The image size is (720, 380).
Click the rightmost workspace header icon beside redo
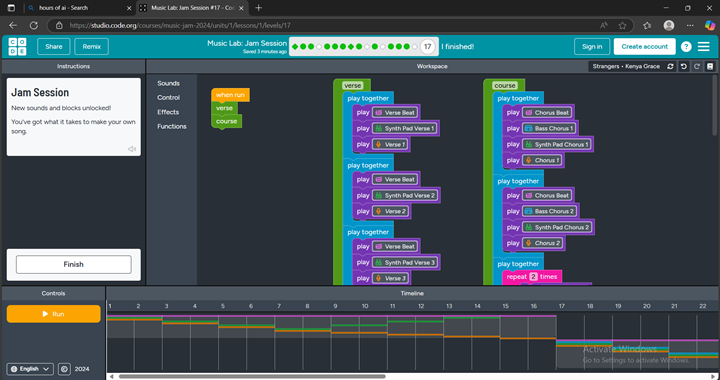click(x=710, y=67)
